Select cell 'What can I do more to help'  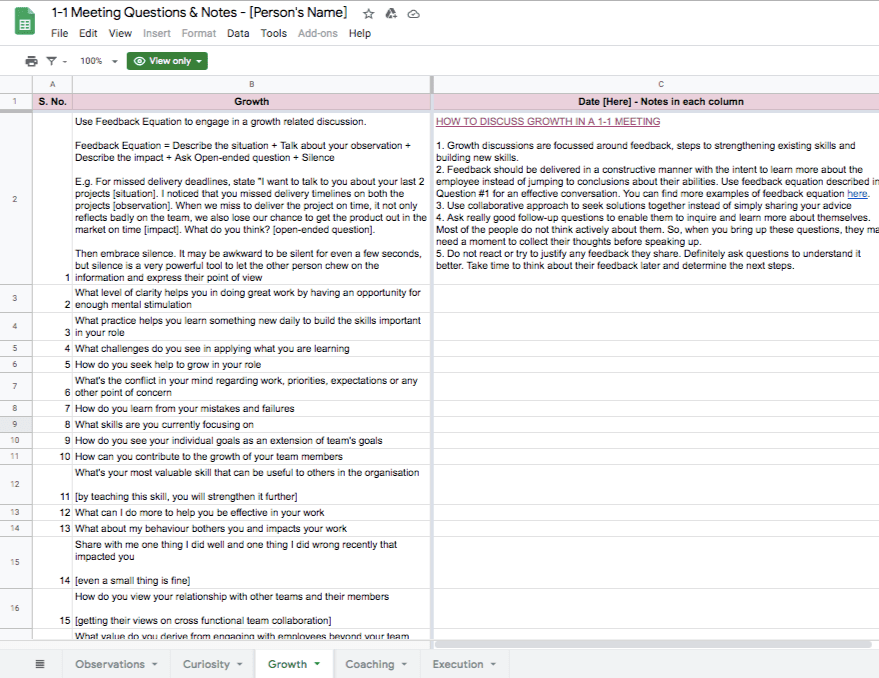pyautogui.click(x=252, y=513)
